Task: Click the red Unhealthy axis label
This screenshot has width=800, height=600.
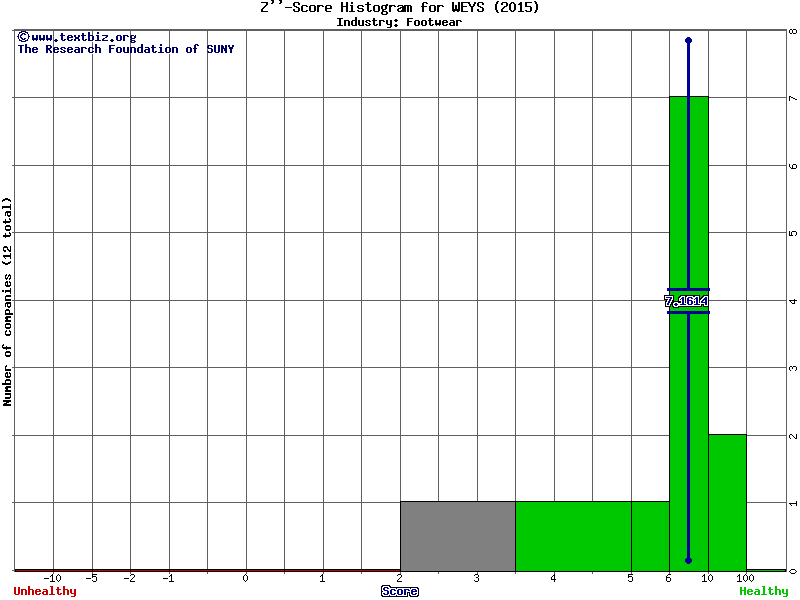Action: click(x=45, y=591)
